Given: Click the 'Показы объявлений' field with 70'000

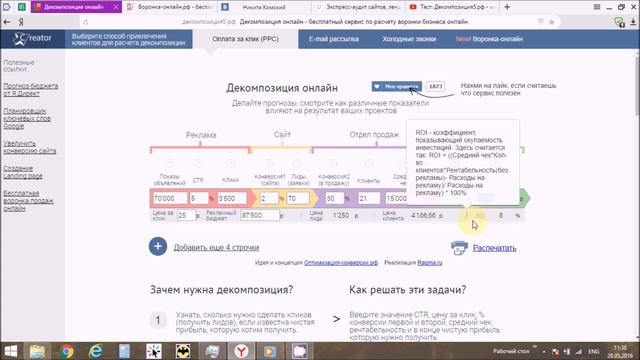Looking at the screenshot, I should pyautogui.click(x=169, y=198).
